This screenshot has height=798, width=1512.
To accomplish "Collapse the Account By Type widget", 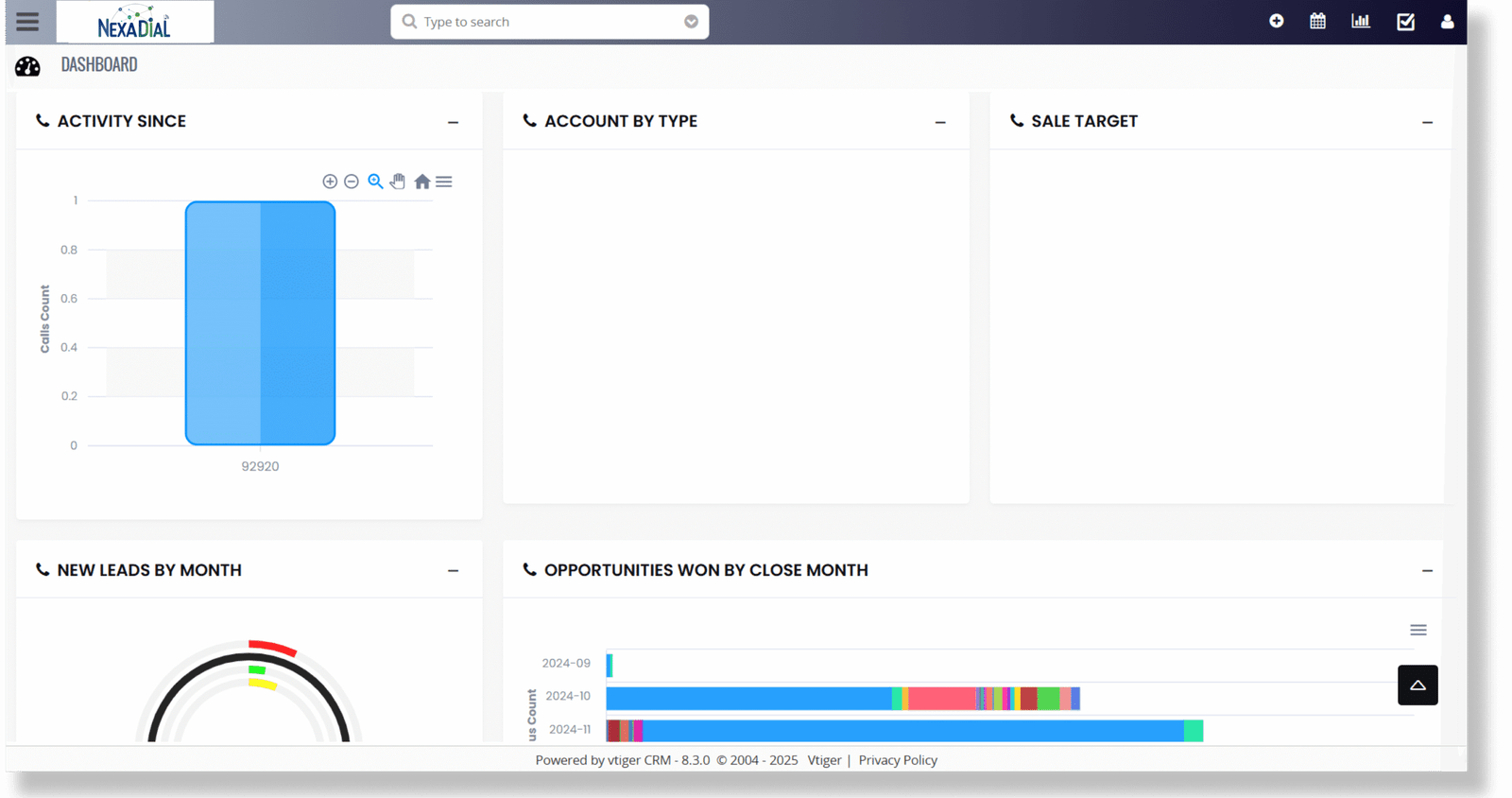I will click(940, 122).
